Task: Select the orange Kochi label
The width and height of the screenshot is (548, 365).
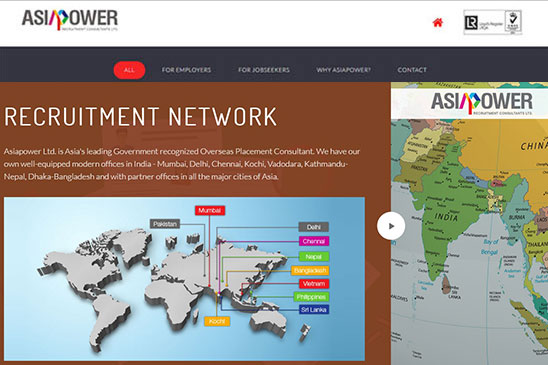Action: pos(217,321)
